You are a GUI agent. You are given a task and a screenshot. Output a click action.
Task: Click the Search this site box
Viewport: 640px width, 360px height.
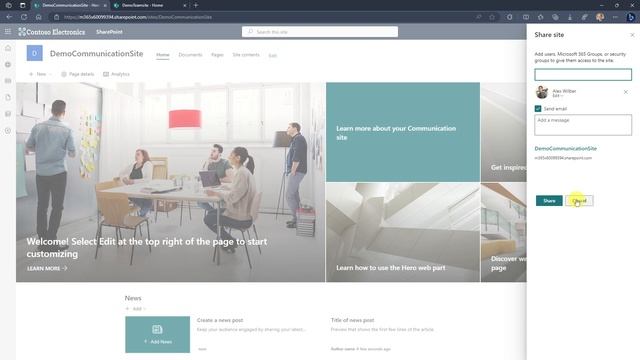tap(320, 32)
